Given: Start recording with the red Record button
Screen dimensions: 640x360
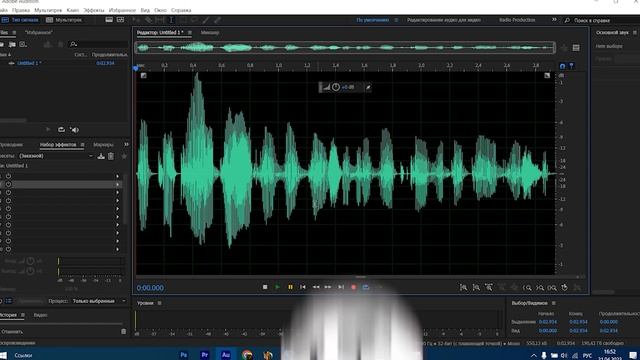Looking at the screenshot, I should click(353, 287).
